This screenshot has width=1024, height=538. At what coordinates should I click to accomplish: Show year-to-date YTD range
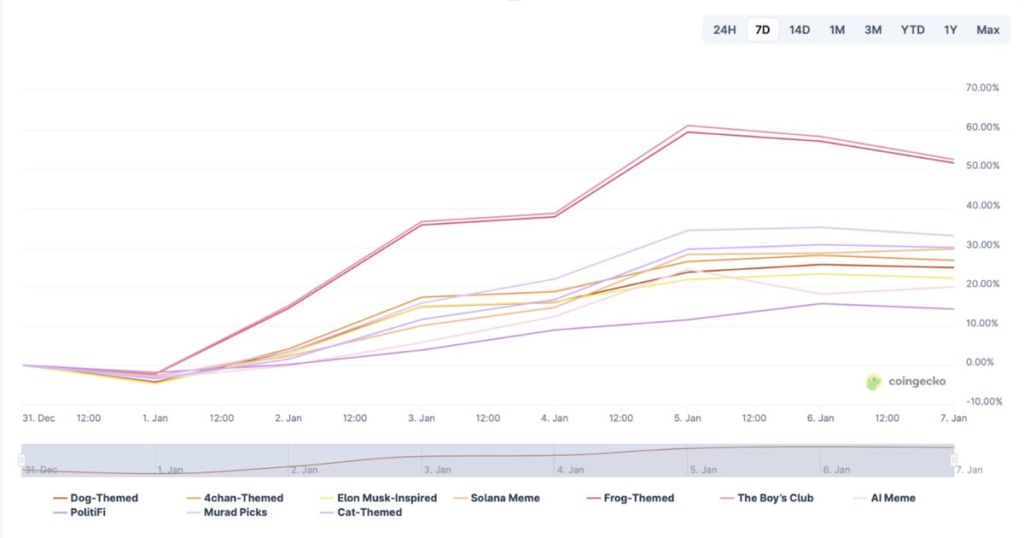pos(912,30)
